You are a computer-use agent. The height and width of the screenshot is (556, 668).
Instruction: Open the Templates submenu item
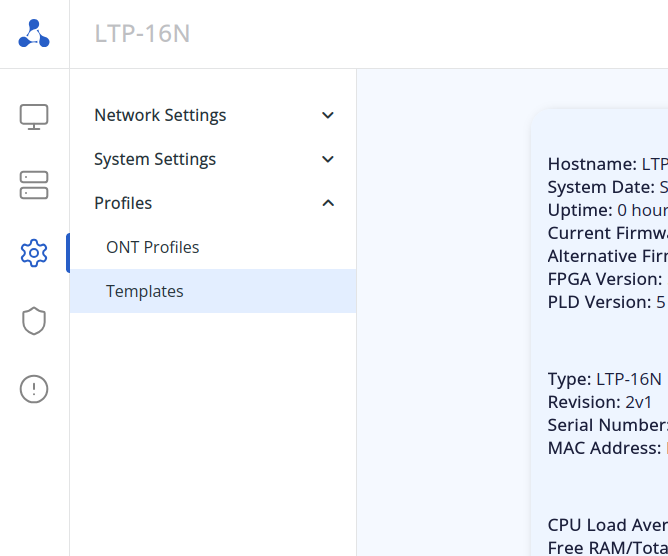[x=145, y=292]
